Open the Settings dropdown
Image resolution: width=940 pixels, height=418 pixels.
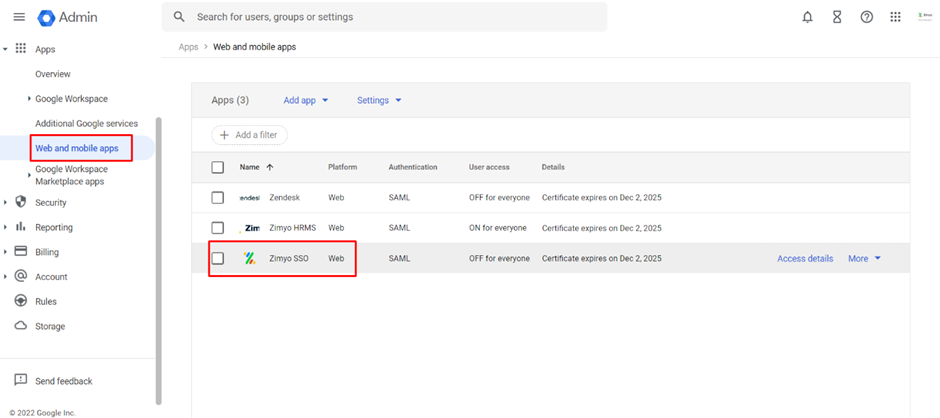379,100
